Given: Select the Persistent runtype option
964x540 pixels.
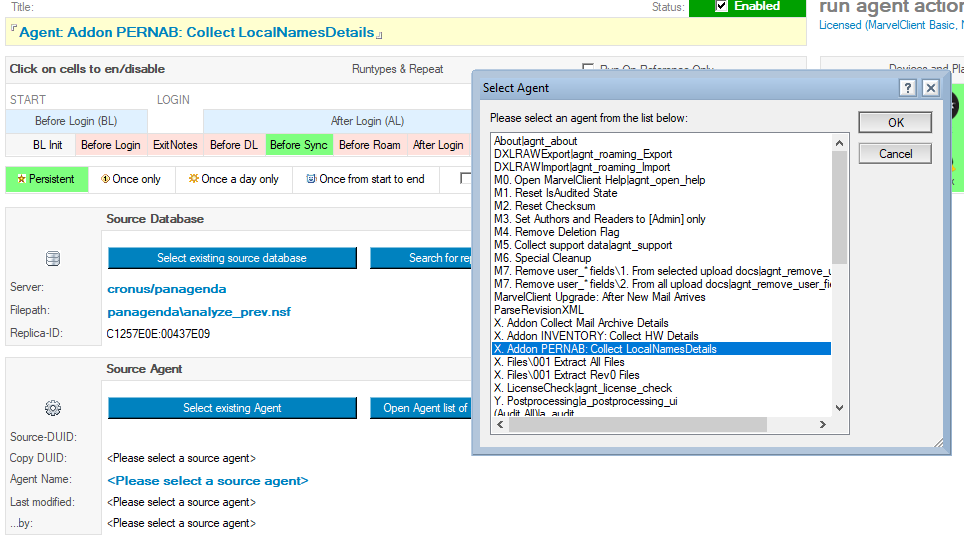Looking at the screenshot, I should coord(47,179).
